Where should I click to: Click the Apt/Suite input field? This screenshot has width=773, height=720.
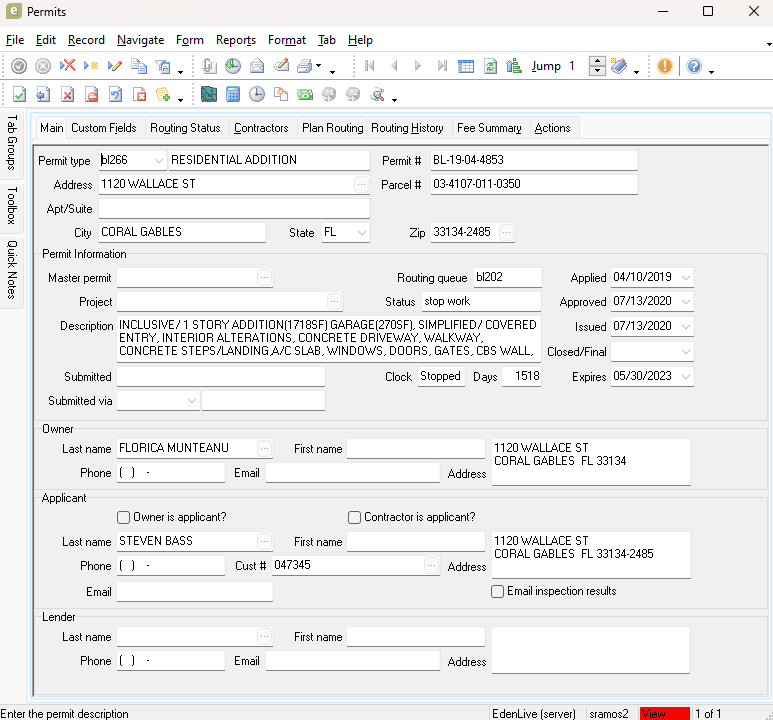coord(234,208)
